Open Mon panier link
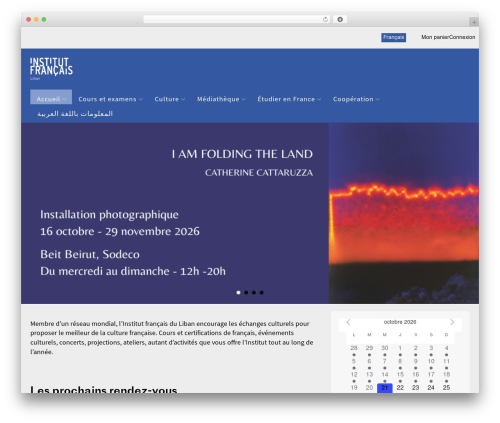 point(435,37)
